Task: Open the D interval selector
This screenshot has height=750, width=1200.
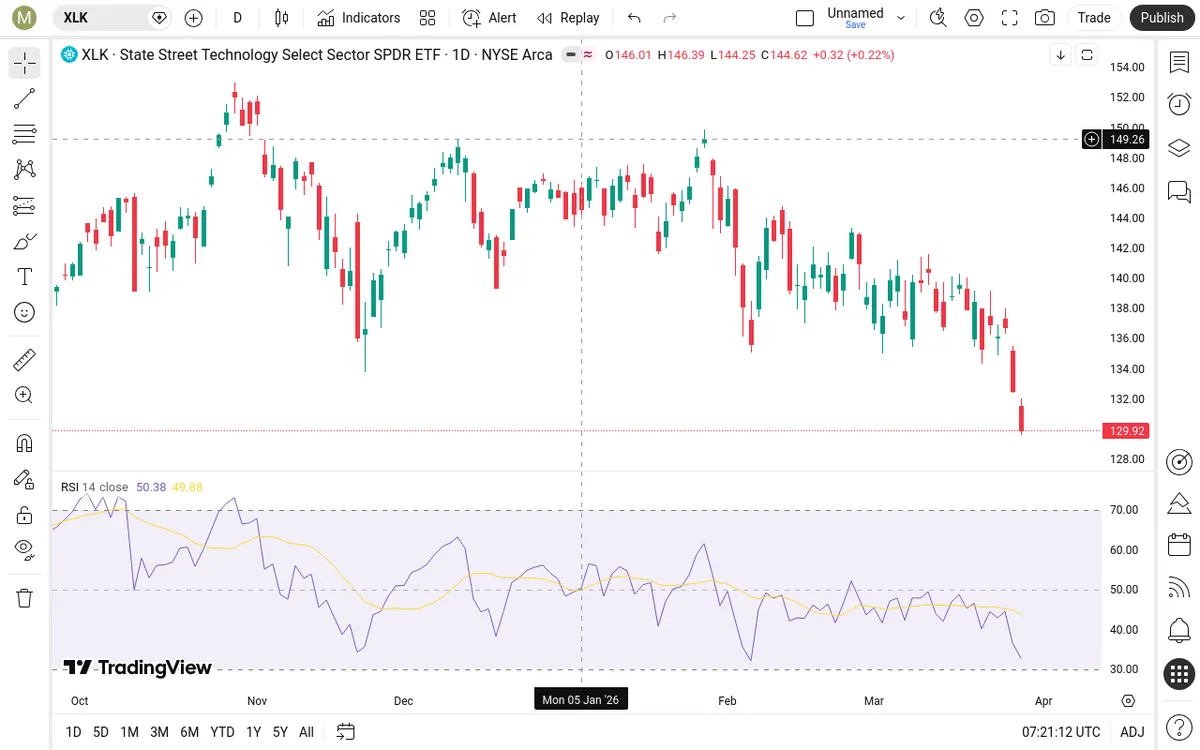Action: click(x=237, y=17)
